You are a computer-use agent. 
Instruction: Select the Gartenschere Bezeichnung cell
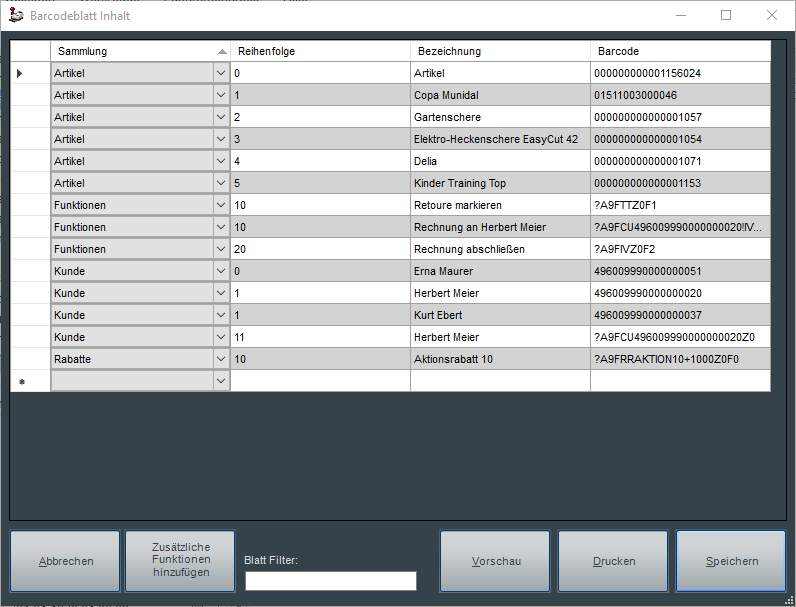[x=500, y=117]
